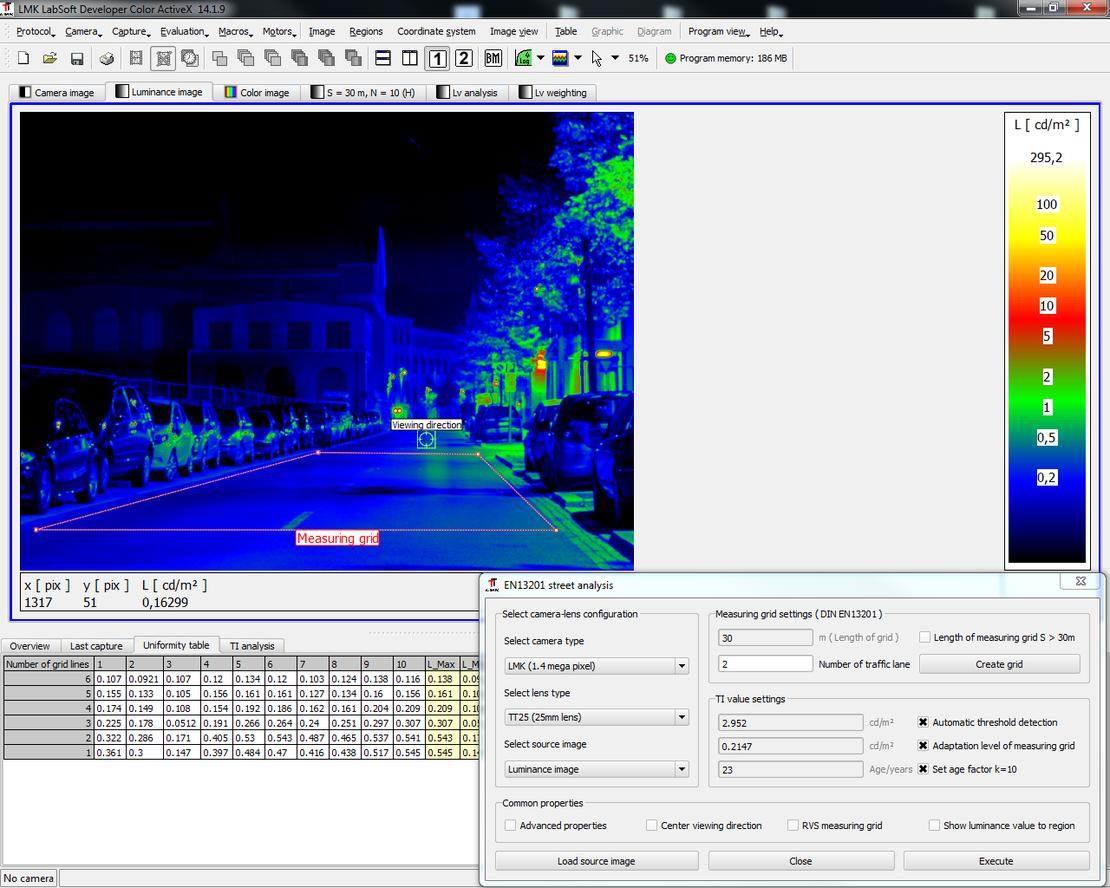Open the Macros menu
Screen dimensions: 1110x888
235,32
